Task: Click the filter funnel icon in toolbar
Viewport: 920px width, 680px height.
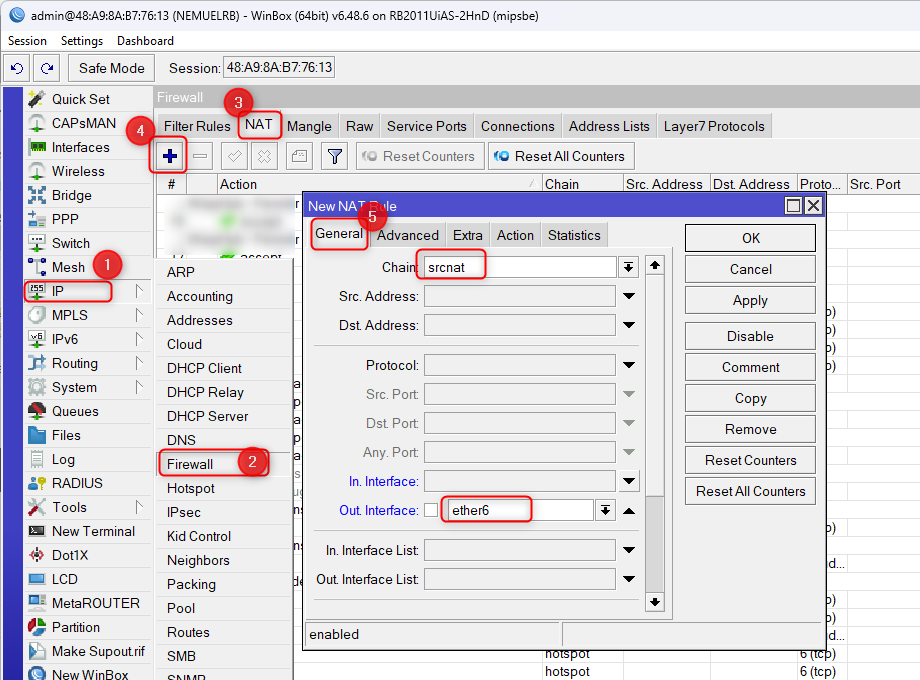Action: 335,156
